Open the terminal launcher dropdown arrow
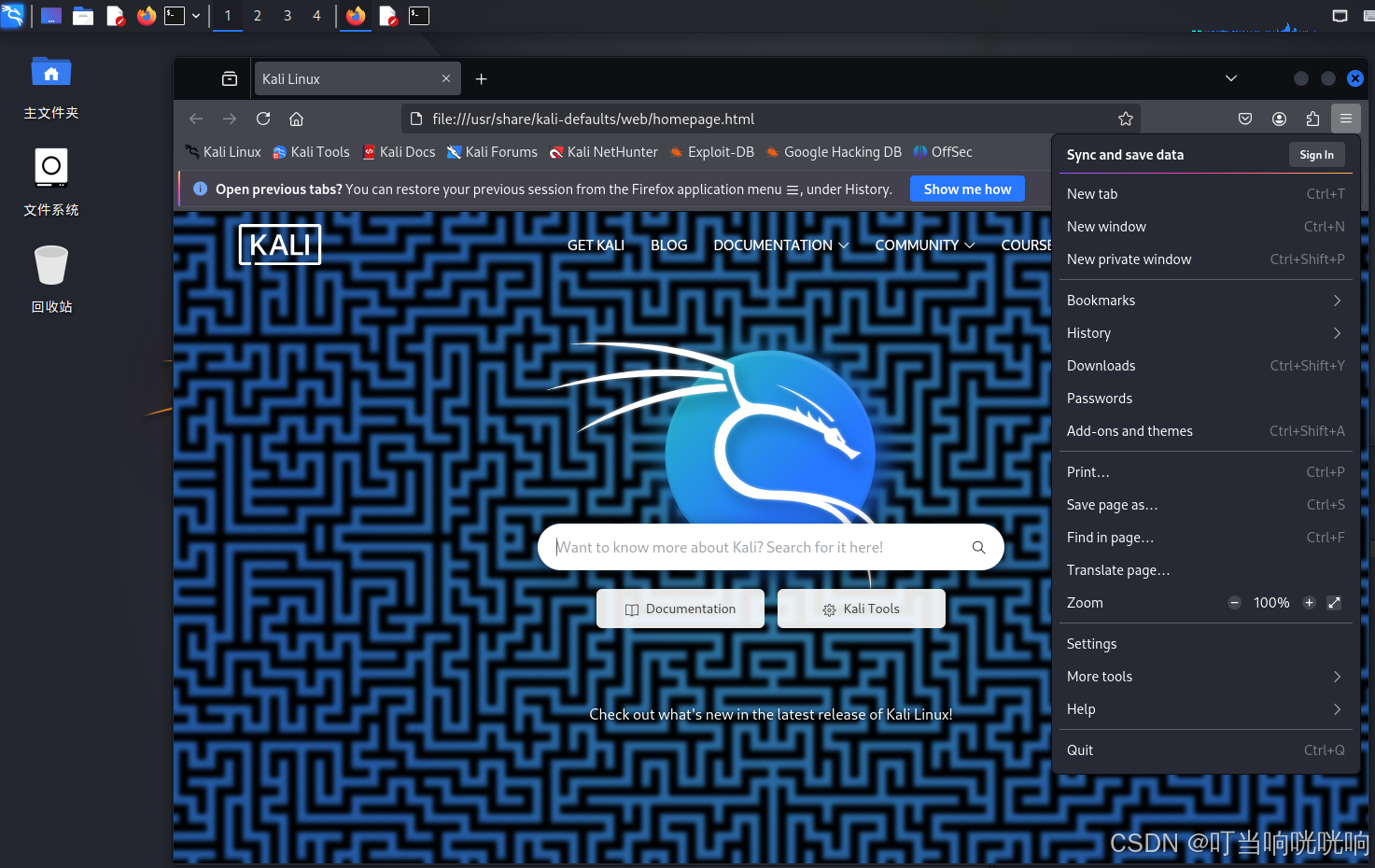1375x868 pixels. (196, 16)
